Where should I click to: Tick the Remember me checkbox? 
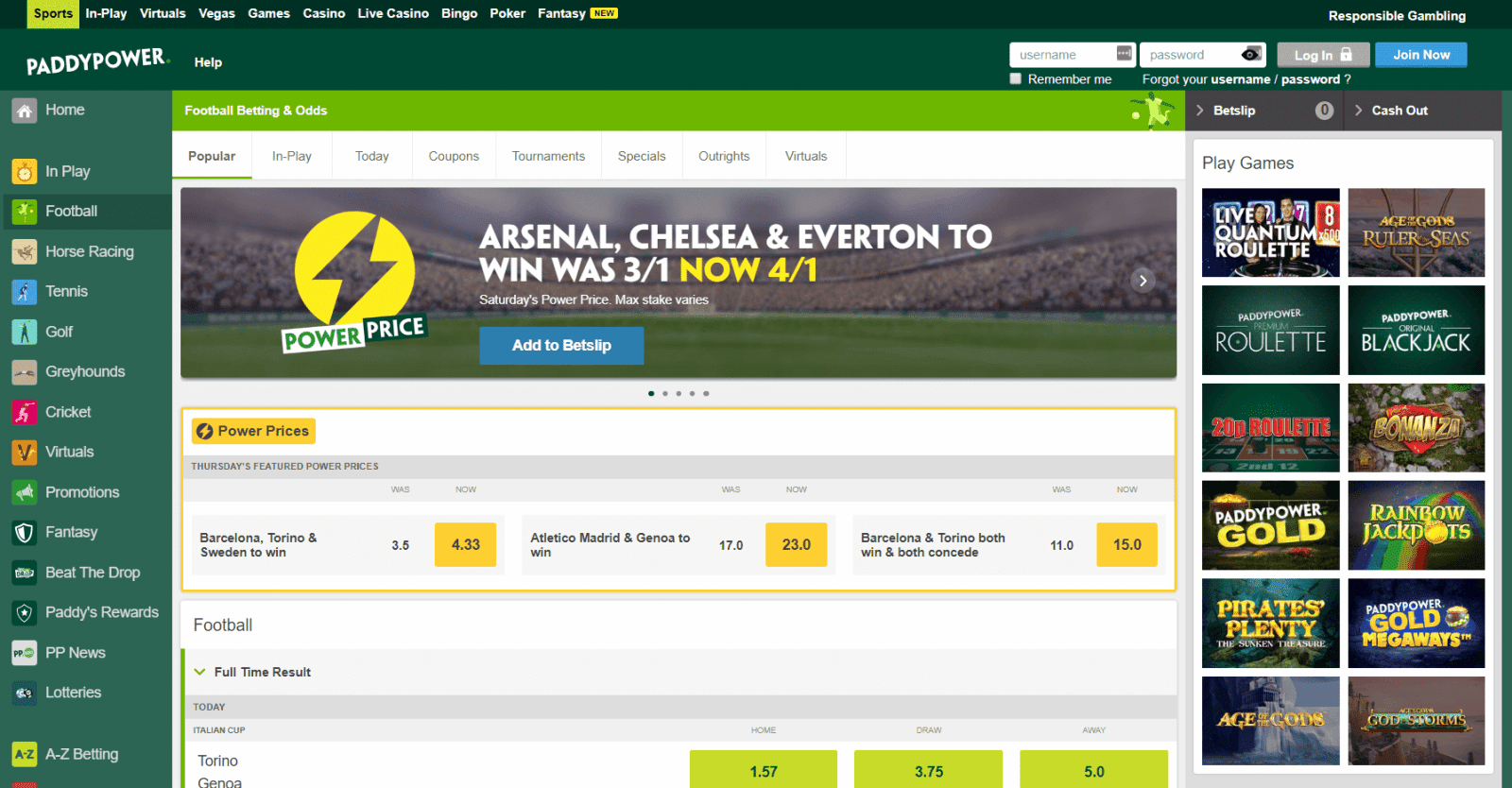click(1016, 78)
